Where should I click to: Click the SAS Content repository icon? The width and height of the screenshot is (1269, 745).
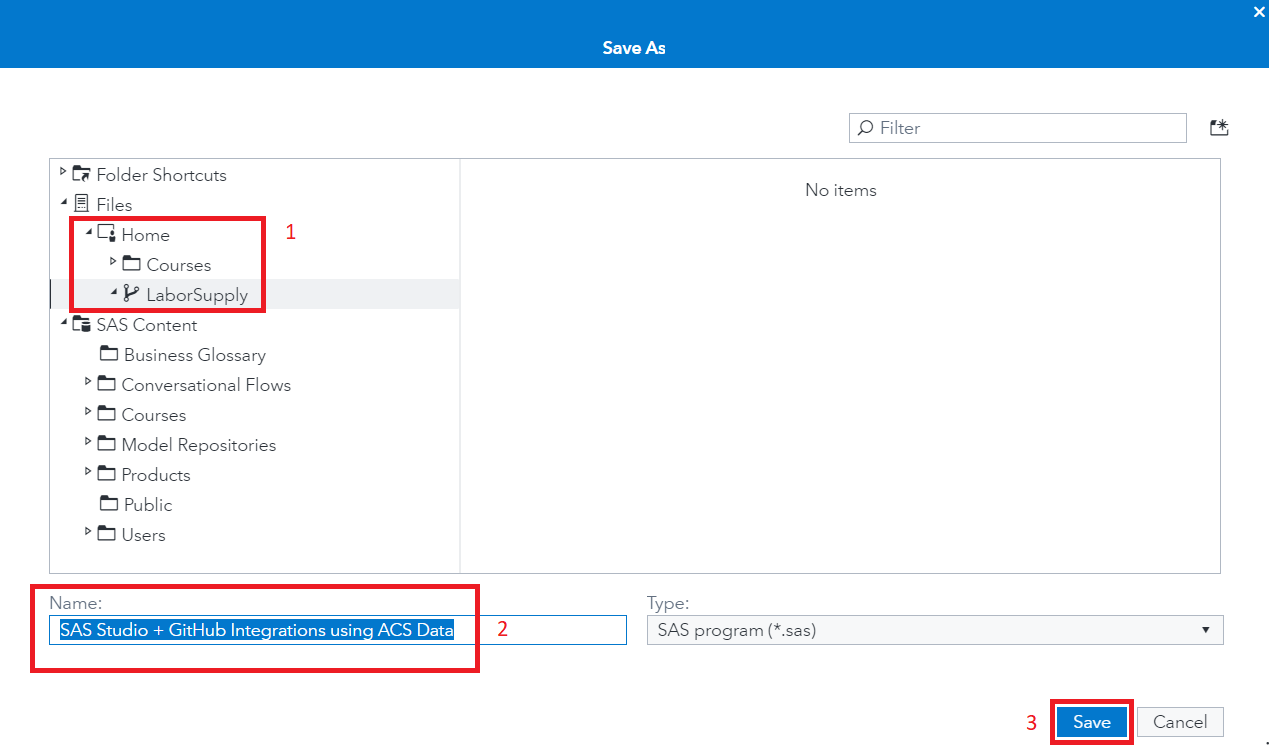(x=82, y=324)
